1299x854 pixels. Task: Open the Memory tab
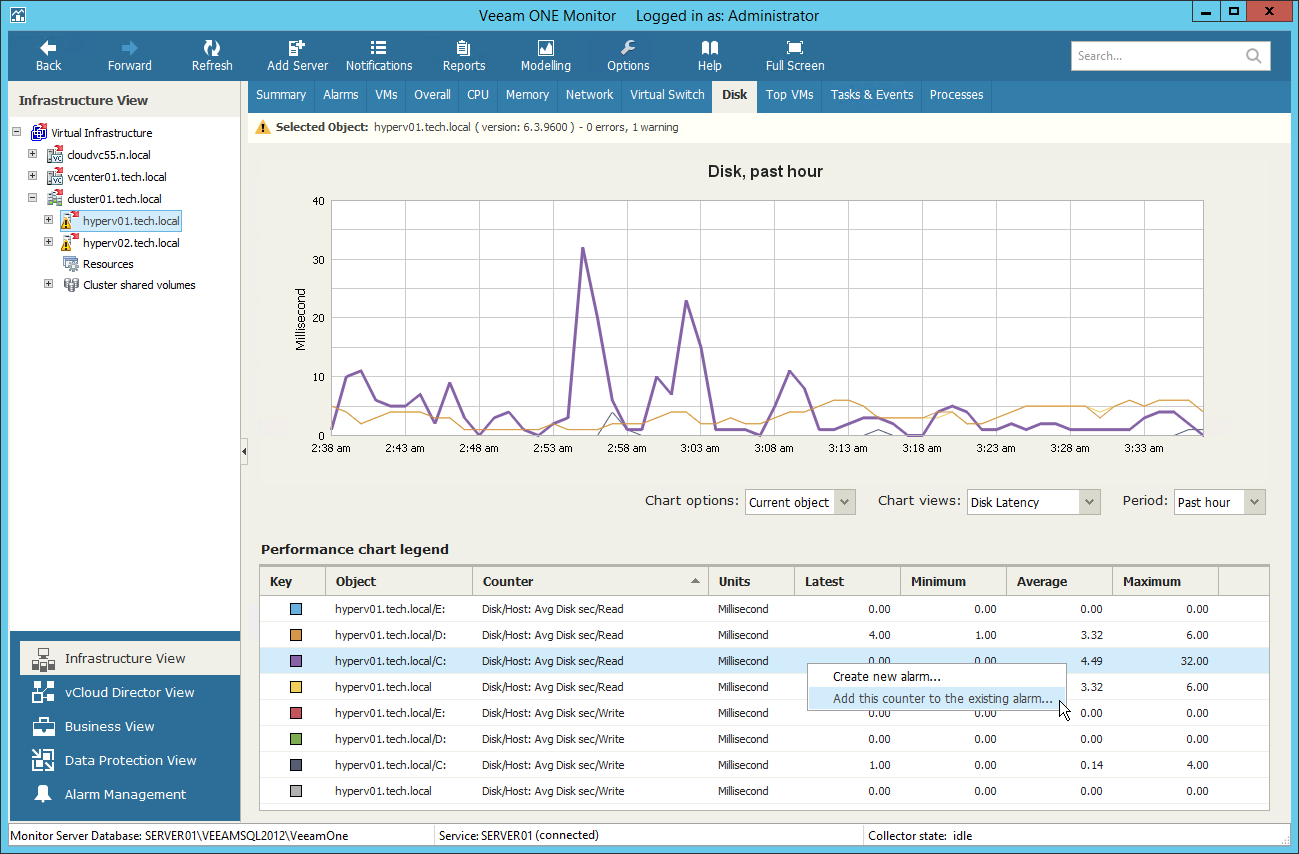pyautogui.click(x=527, y=95)
